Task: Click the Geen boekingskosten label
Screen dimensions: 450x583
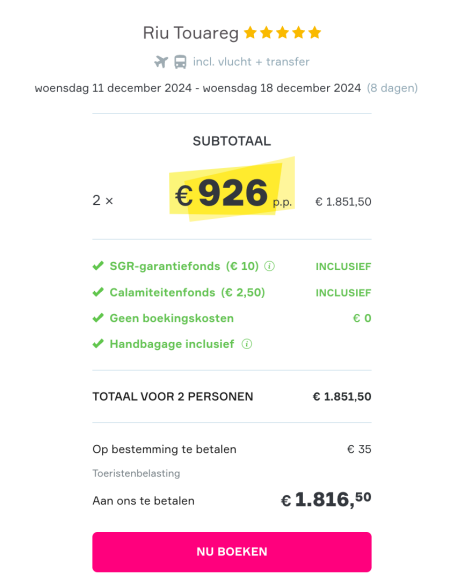Action: click(x=171, y=318)
